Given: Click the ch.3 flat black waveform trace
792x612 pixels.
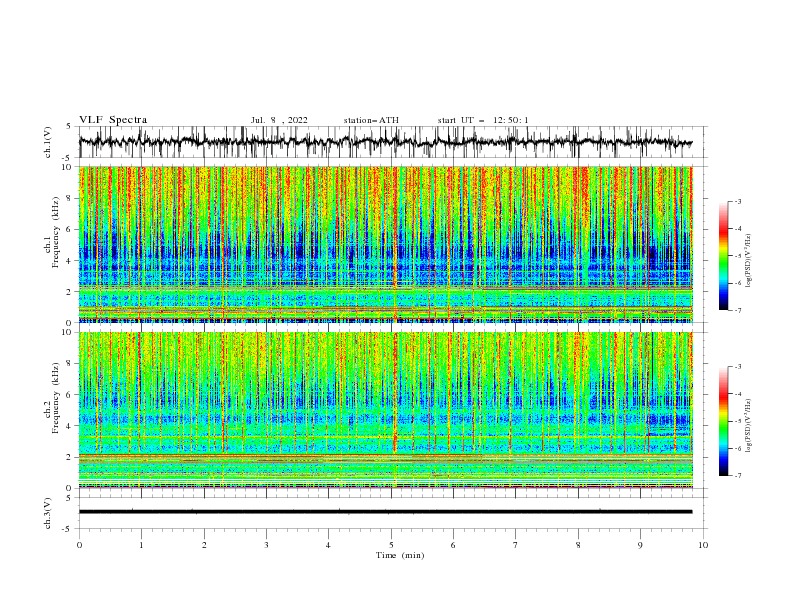Looking at the screenshot, I should [x=386, y=512].
